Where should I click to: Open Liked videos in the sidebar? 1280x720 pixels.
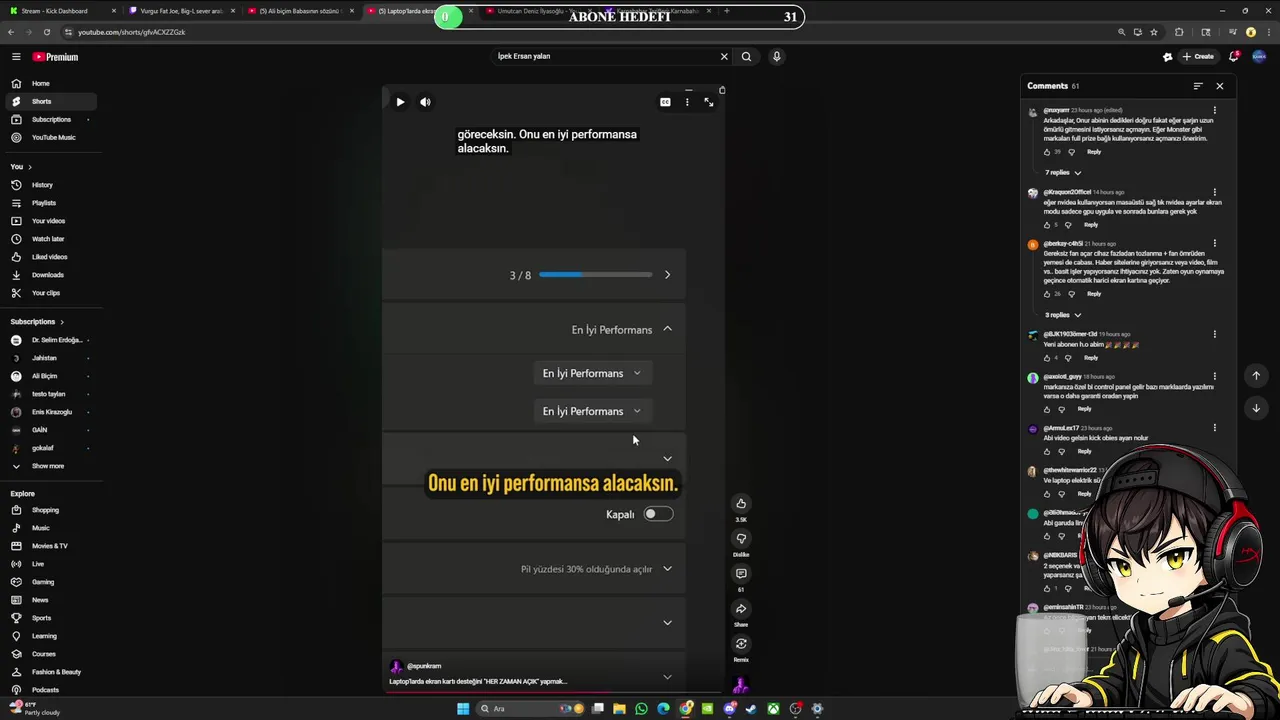click(50, 257)
